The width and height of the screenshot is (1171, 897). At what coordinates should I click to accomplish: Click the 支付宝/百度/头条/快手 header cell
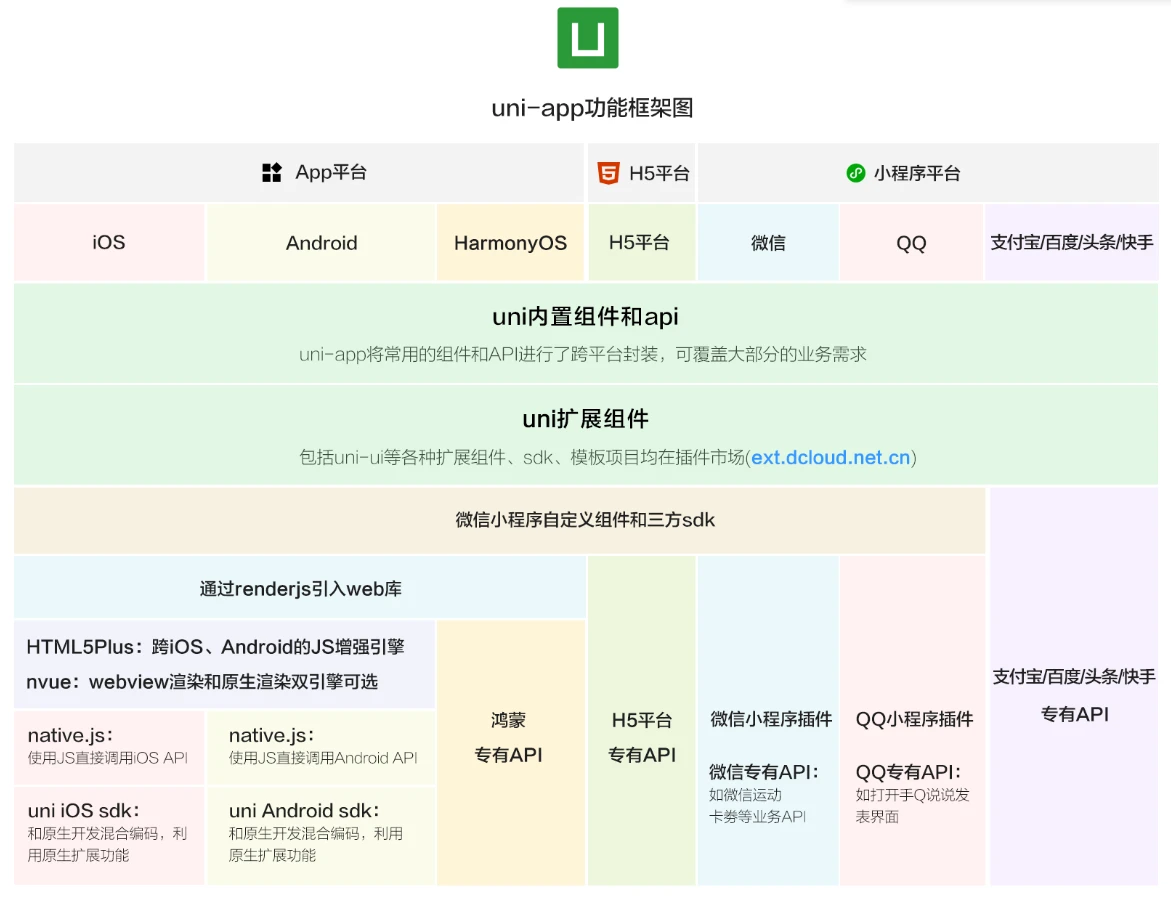pyautogui.click(x=1071, y=242)
